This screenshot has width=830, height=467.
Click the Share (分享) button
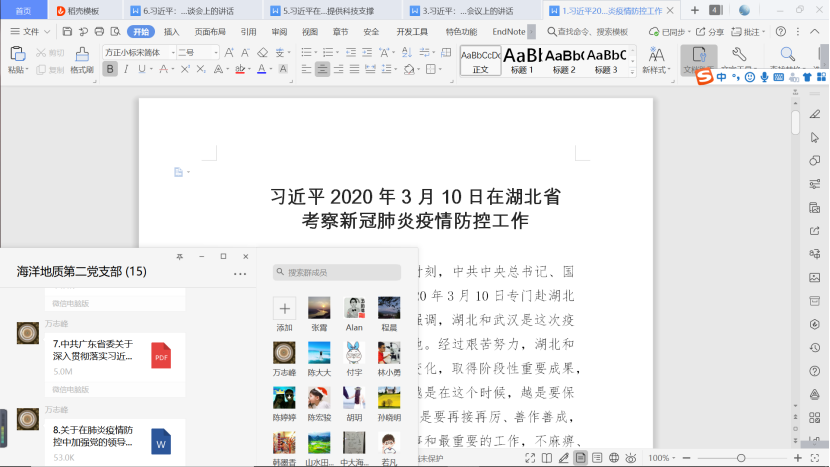tap(711, 31)
